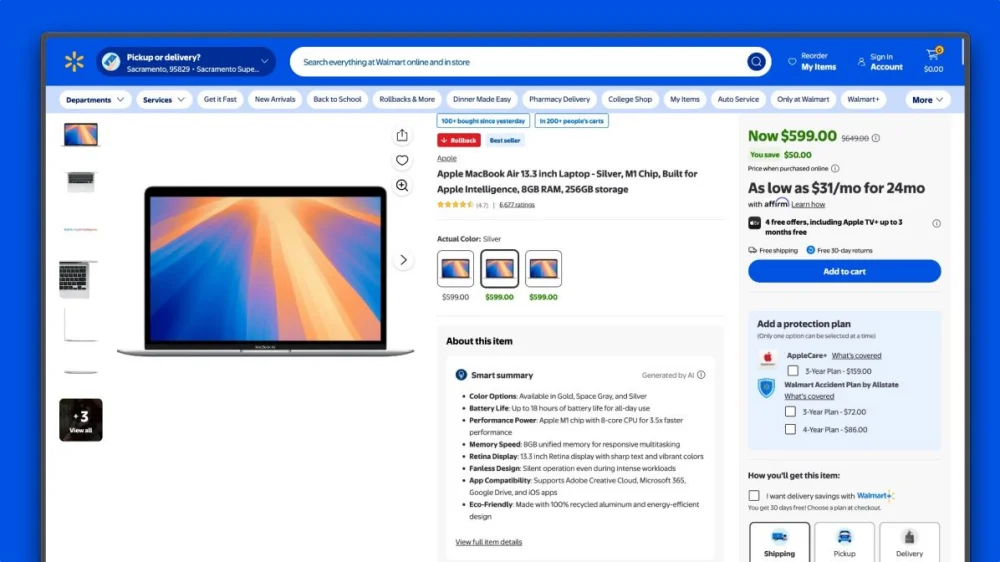Open the shopping cart icon
Viewport: 1000px width, 562px height.
pos(933,55)
